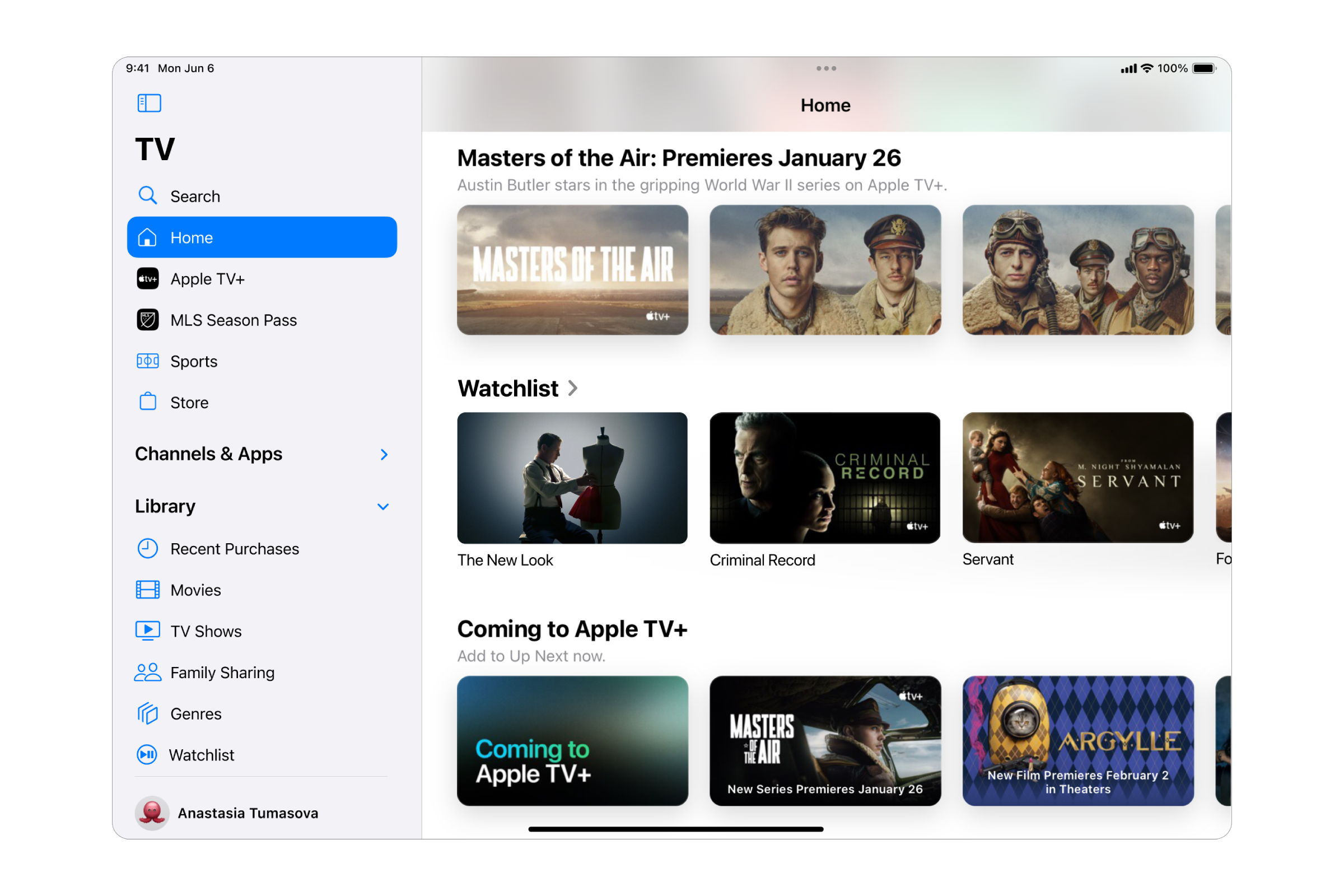
Task: Open Movies label in Library
Action: click(195, 590)
